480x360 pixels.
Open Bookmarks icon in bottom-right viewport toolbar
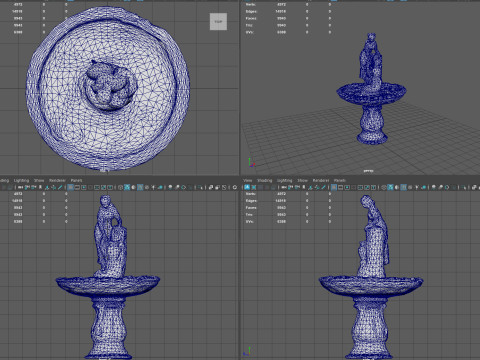point(304,187)
